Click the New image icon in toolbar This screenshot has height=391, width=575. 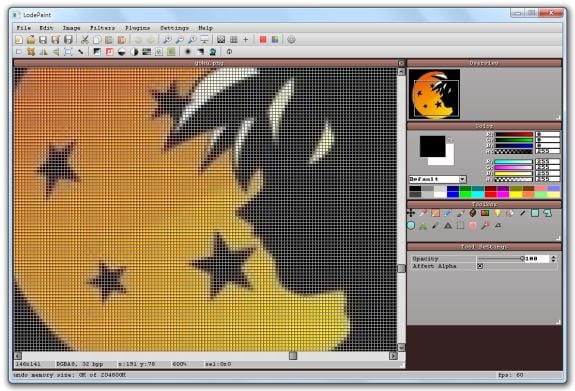coord(18,40)
